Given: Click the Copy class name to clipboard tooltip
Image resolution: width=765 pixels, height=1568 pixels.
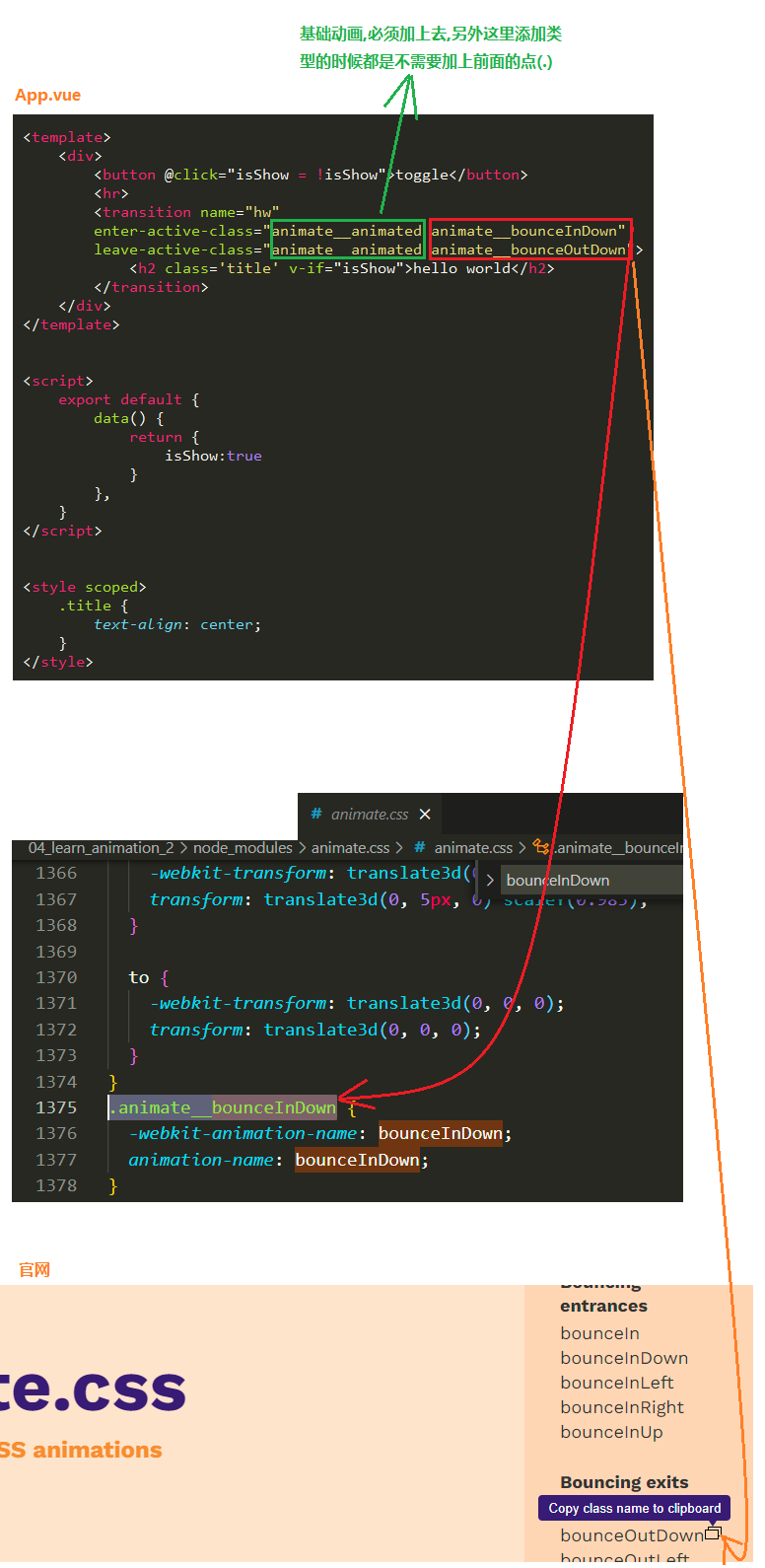Looking at the screenshot, I should click(x=634, y=1508).
